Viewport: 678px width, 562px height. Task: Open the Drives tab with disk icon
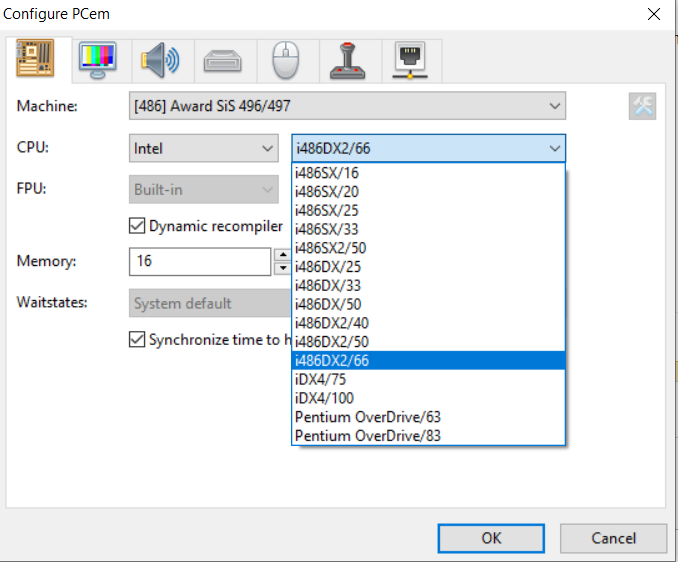coord(223,60)
